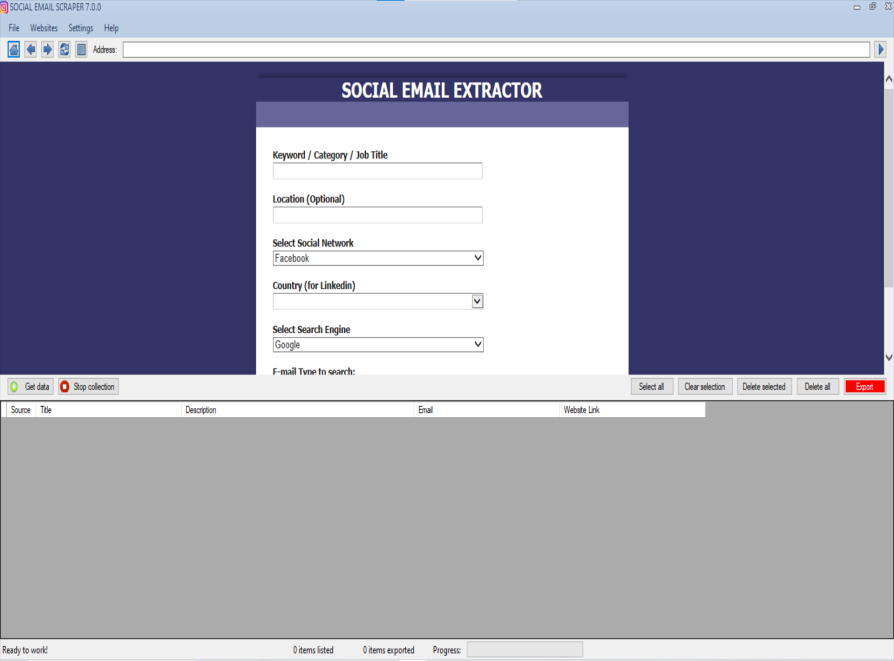This screenshot has height=661, width=894.
Task: Click the Keyword / Category / Job Title field
Action: click(x=377, y=171)
